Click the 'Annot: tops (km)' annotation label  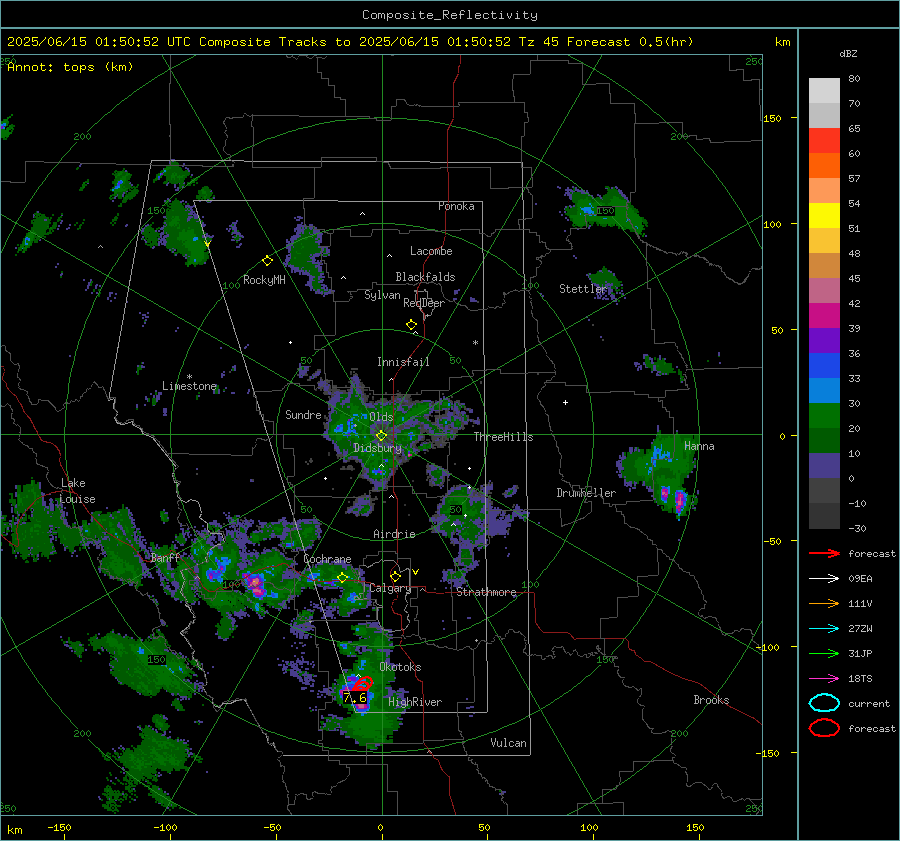[x=70, y=67]
